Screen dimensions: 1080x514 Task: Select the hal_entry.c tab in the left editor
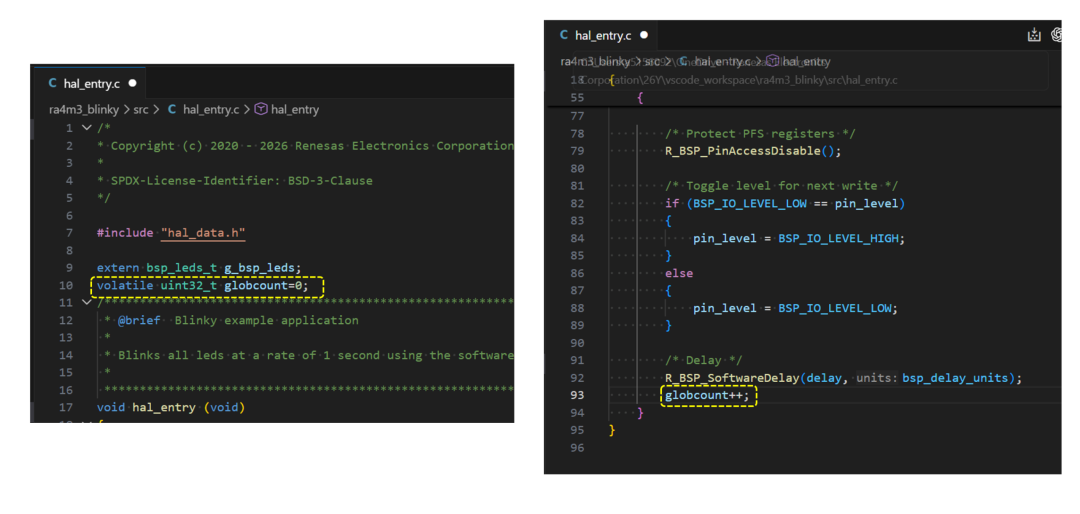pyautogui.click(x=90, y=83)
